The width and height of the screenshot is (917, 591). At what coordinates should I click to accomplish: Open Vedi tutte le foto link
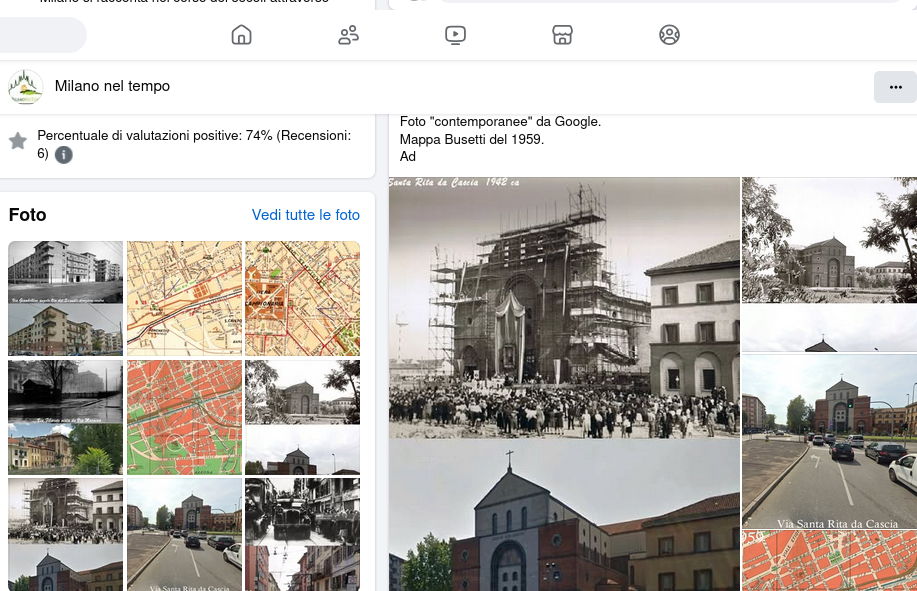tap(305, 215)
